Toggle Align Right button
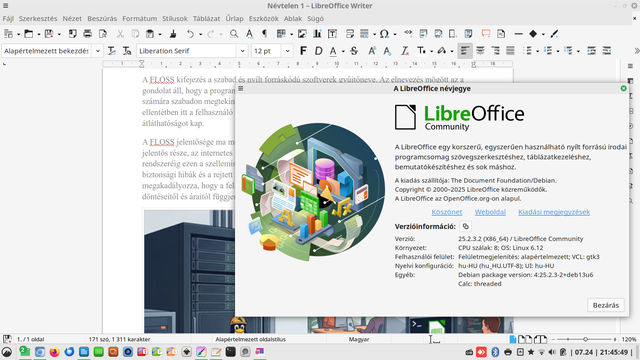640x360 pixels. (x=496, y=51)
